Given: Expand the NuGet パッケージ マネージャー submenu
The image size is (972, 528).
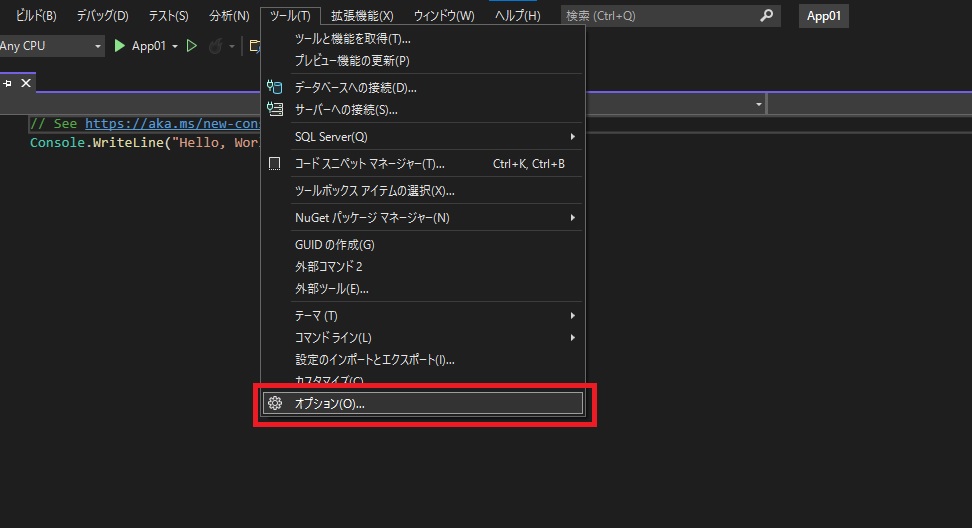Looking at the screenshot, I should [573, 218].
